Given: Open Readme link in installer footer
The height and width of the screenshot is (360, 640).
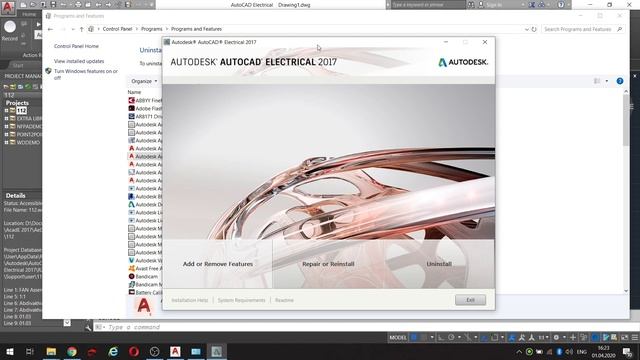Looking at the screenshot, I should 284,300.
